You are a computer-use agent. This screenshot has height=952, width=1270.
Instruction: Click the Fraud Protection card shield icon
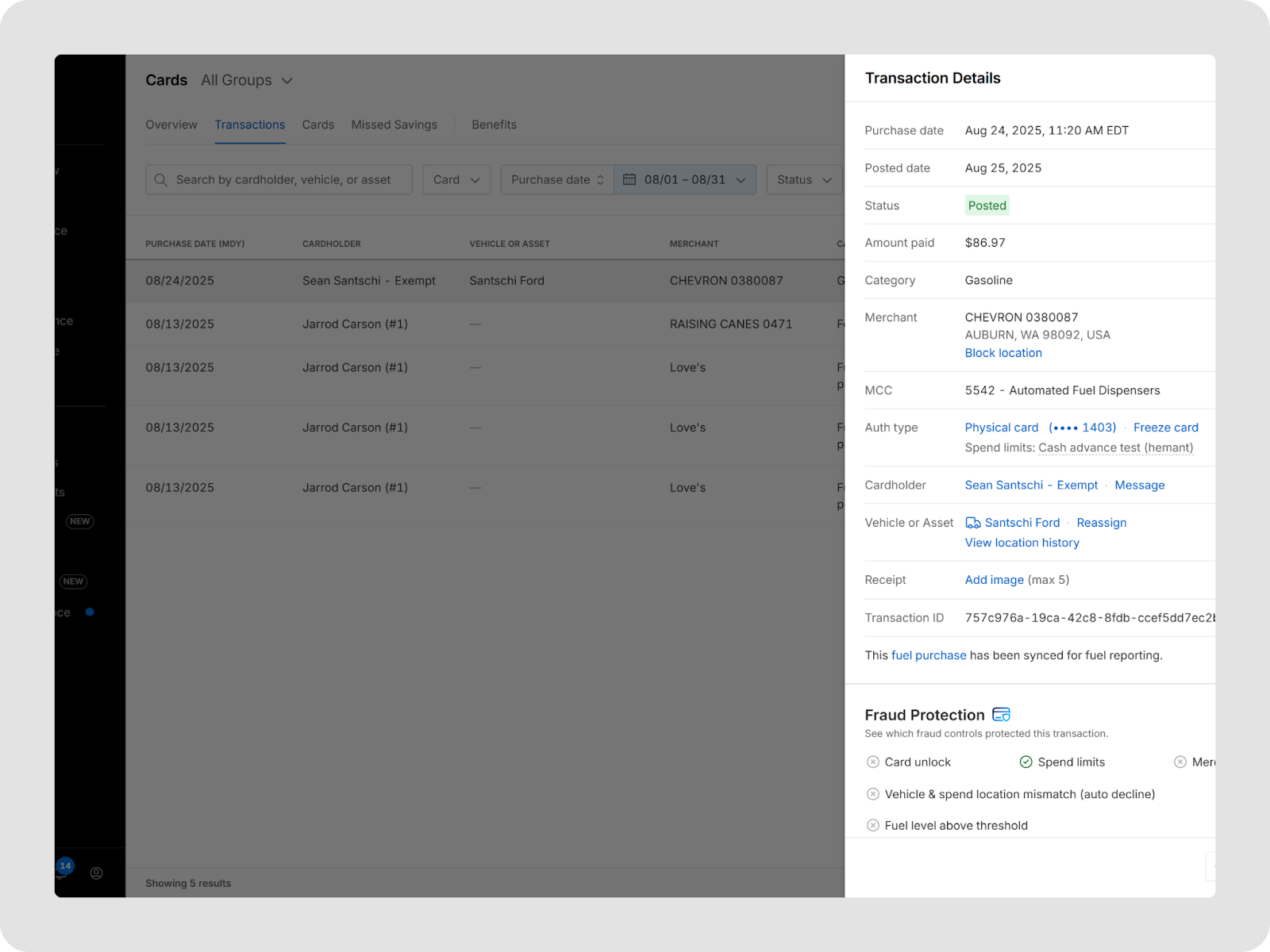(x=1001, y=715)
